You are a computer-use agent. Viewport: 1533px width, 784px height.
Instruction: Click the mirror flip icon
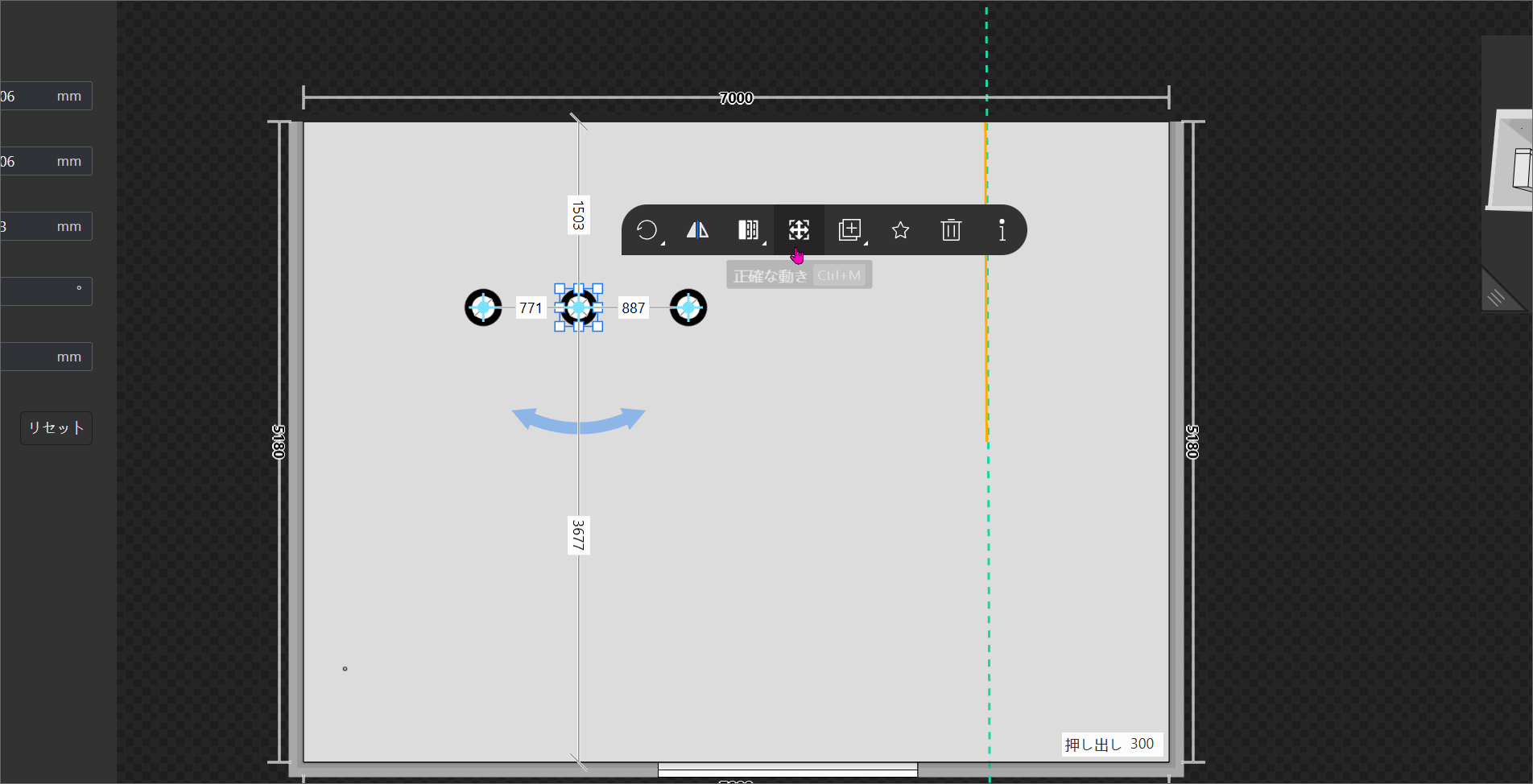(697, 230)
